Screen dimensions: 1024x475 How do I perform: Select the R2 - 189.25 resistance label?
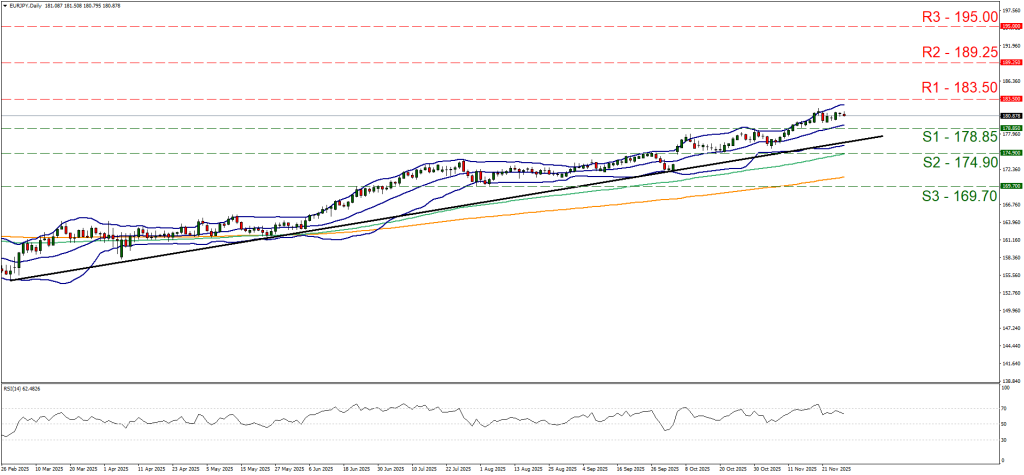click(x=959, y=52)
